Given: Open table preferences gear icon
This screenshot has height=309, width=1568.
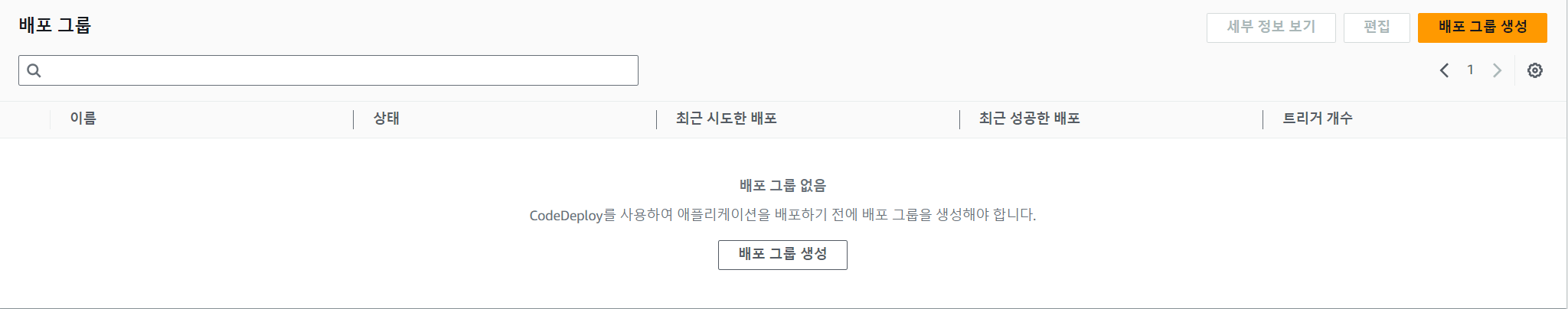Looking at the screenshot, I should tap(1535, 70).
